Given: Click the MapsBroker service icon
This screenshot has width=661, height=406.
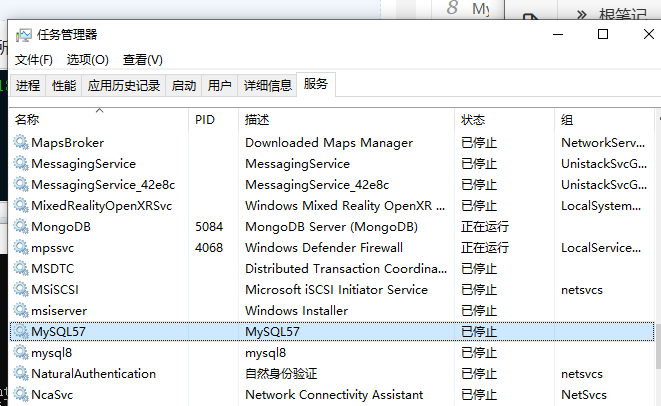Looking at the screenshot, I should (x=21, y=143).
